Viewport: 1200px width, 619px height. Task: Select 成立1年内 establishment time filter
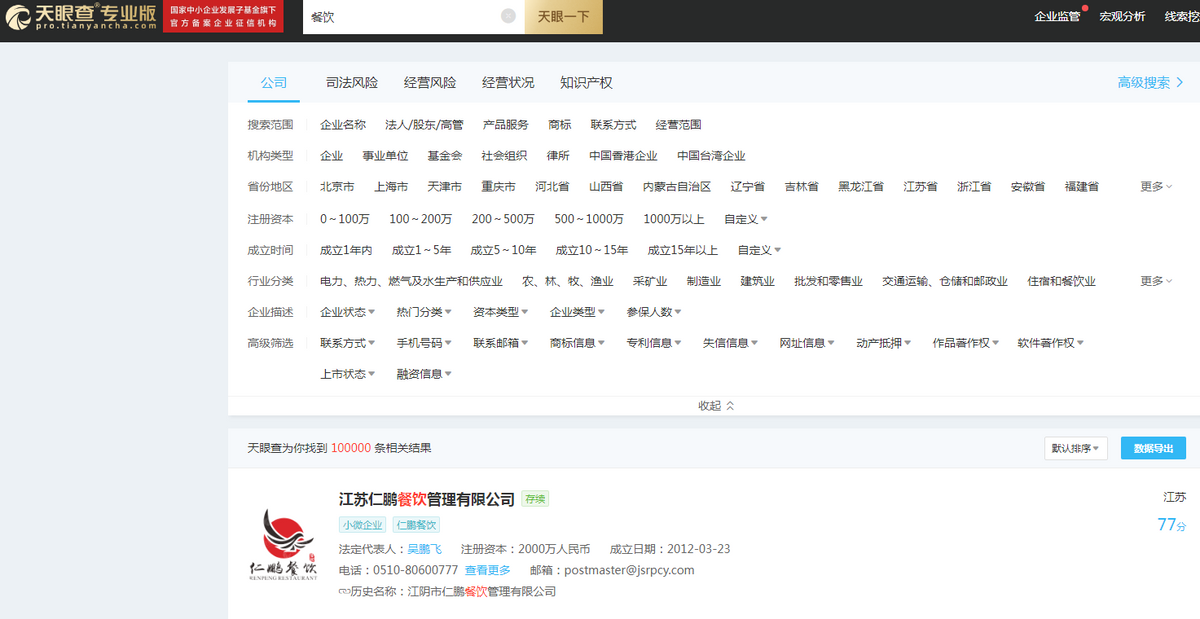(346, 250)
